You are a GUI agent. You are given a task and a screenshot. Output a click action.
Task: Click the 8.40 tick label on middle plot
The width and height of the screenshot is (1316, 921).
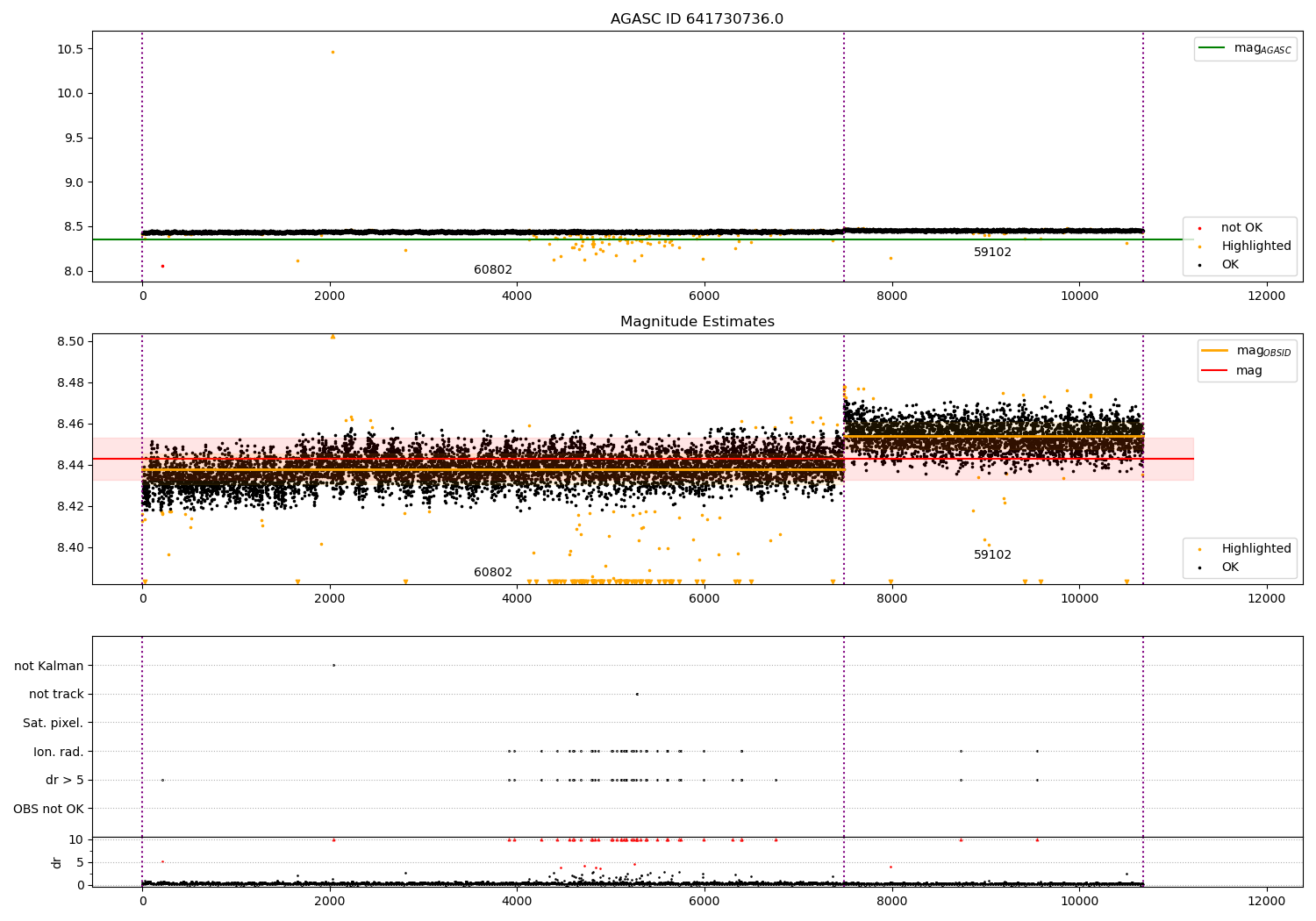70,547
